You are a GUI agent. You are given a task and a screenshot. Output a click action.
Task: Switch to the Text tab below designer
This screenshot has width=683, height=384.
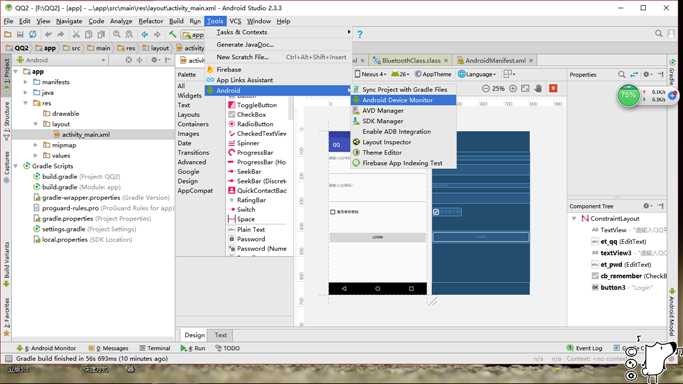click(220, 335)
